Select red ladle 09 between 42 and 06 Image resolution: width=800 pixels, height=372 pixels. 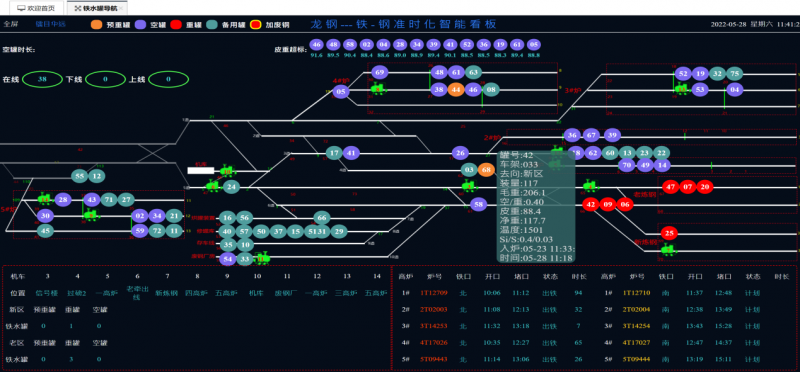(608, 205)
